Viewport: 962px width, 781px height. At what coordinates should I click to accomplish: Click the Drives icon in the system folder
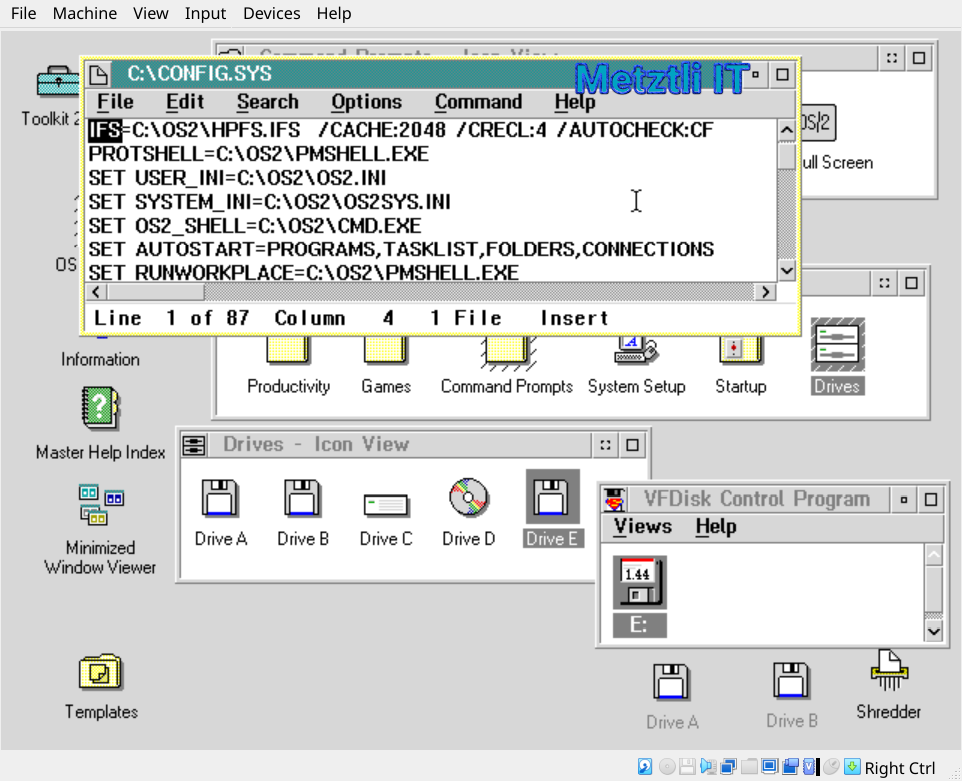coord(837,345)
